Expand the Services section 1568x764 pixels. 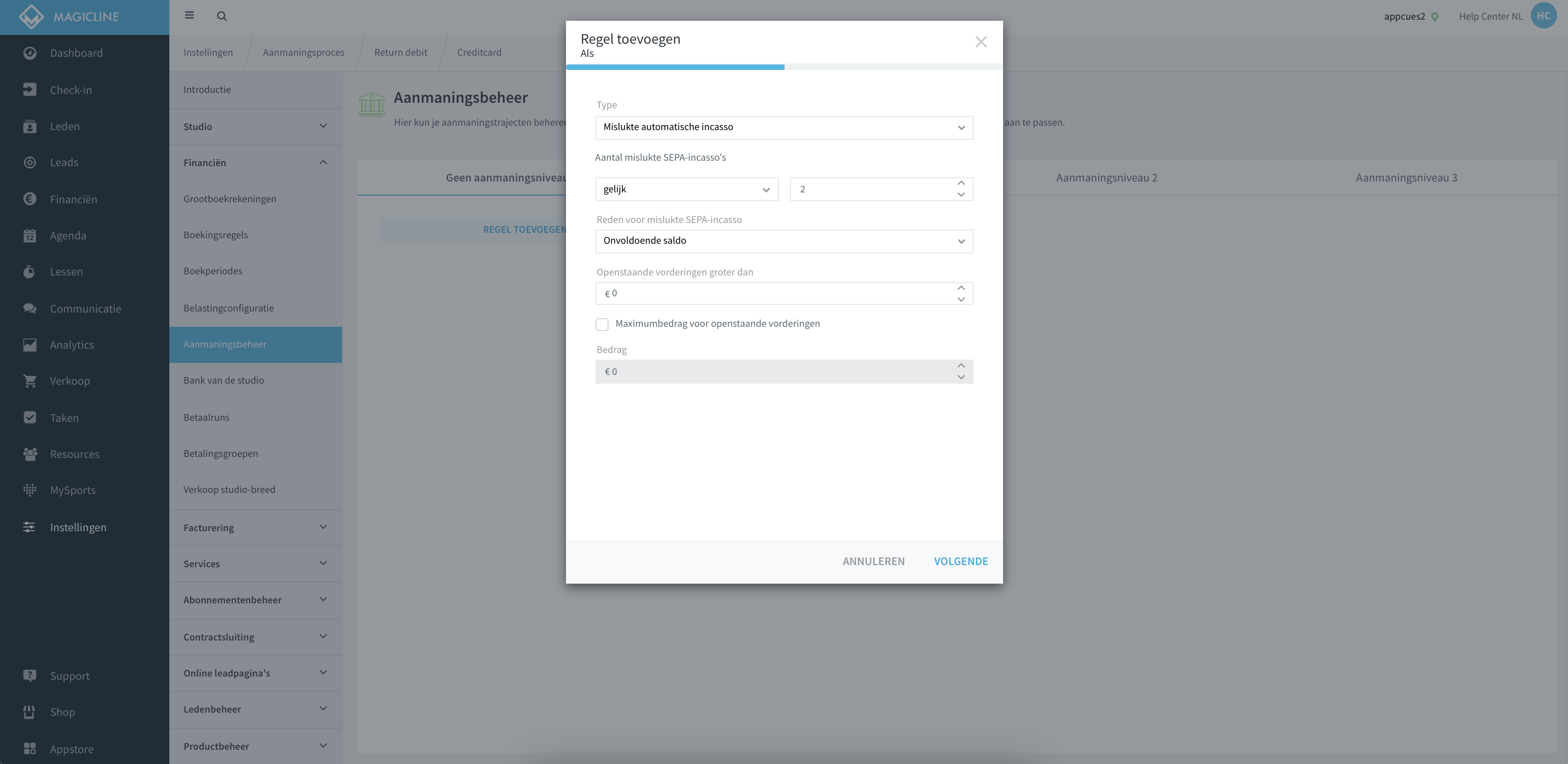click(256, 564)
